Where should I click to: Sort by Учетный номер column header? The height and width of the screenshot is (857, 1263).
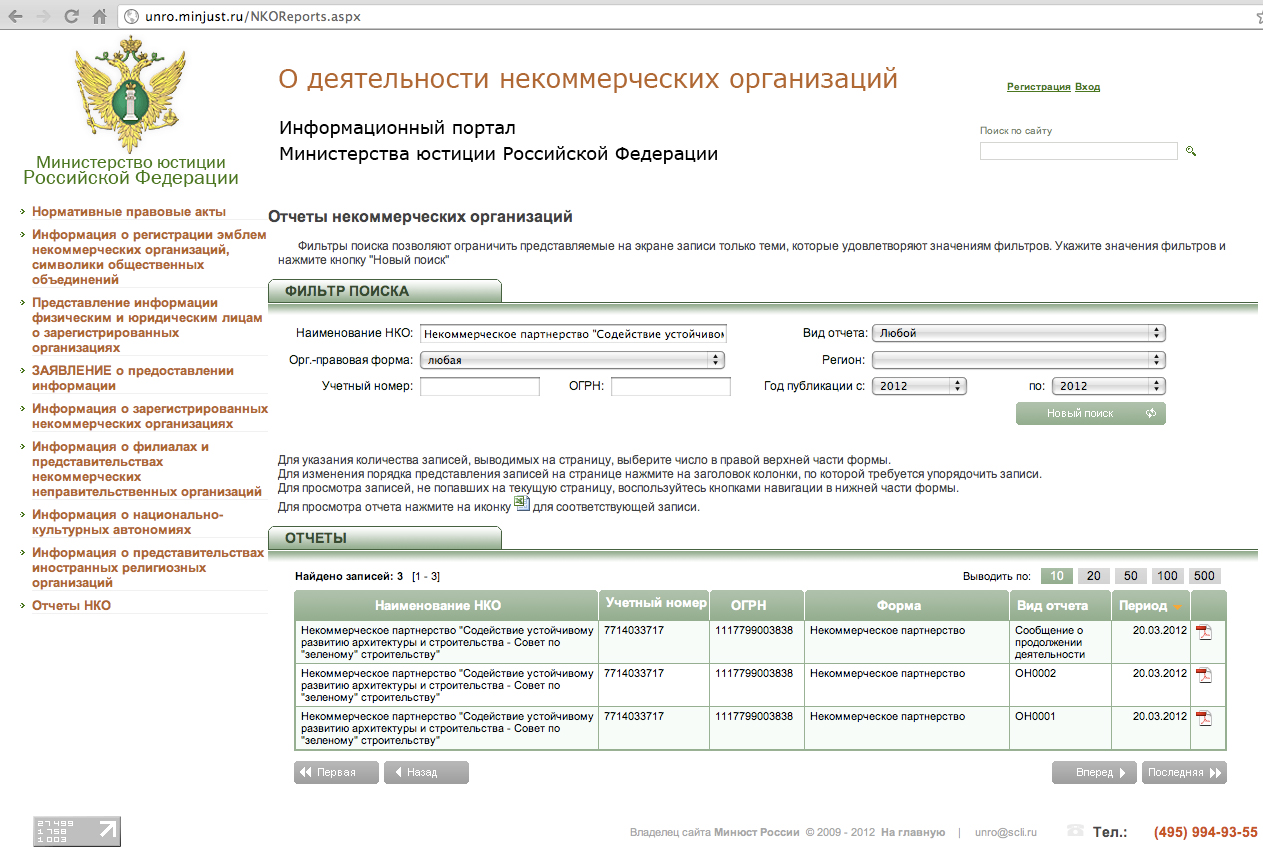[655, 603]
